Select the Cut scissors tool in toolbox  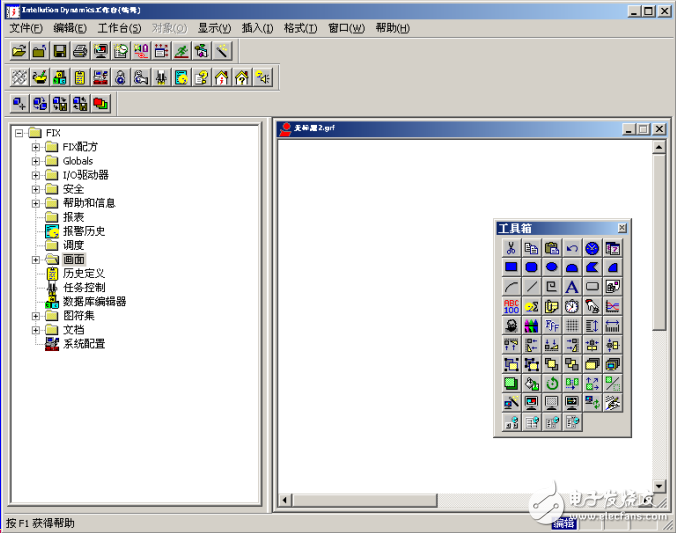coord(510,248)
